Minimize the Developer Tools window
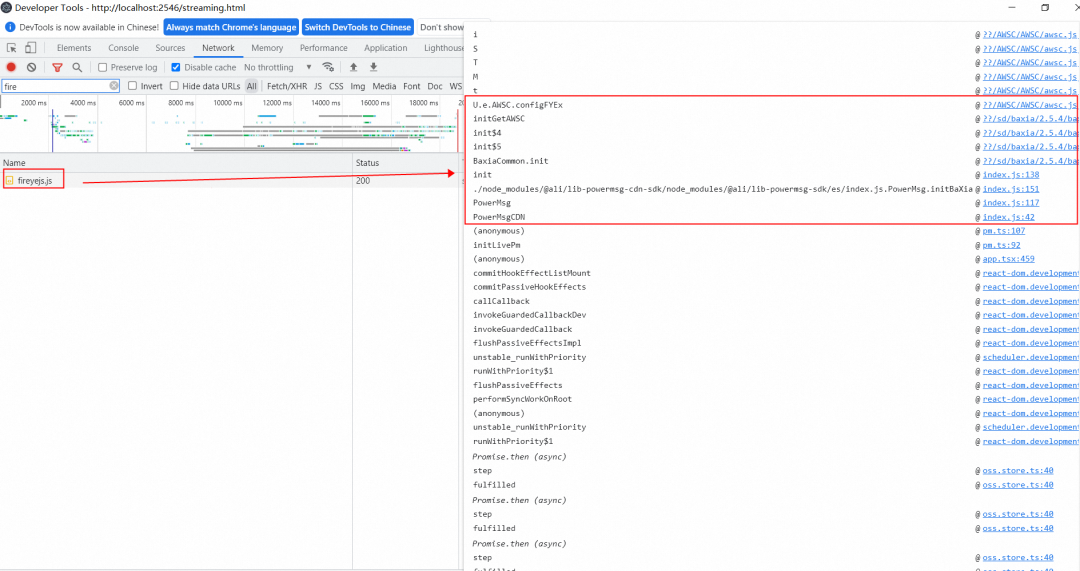Viewport: 1080px width, 571px height. 1012,8
